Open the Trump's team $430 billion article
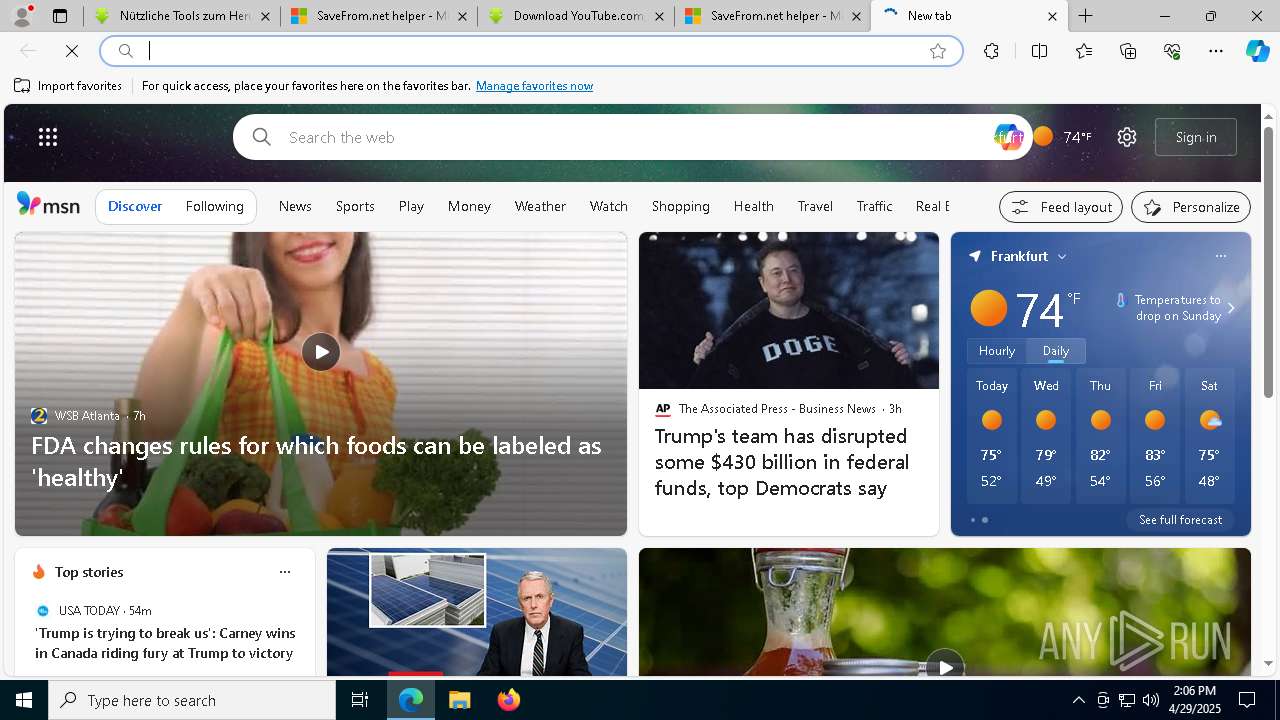 tap(782, 462)
